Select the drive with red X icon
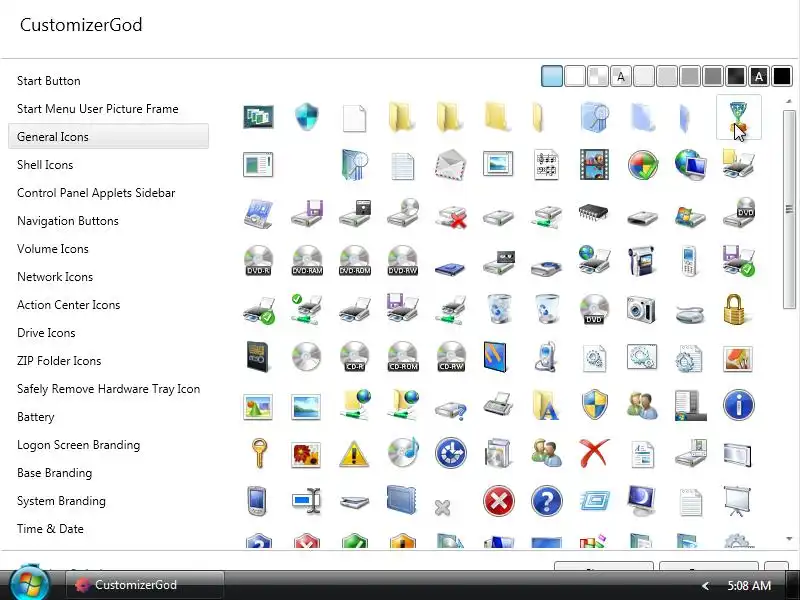 [451, 216]
